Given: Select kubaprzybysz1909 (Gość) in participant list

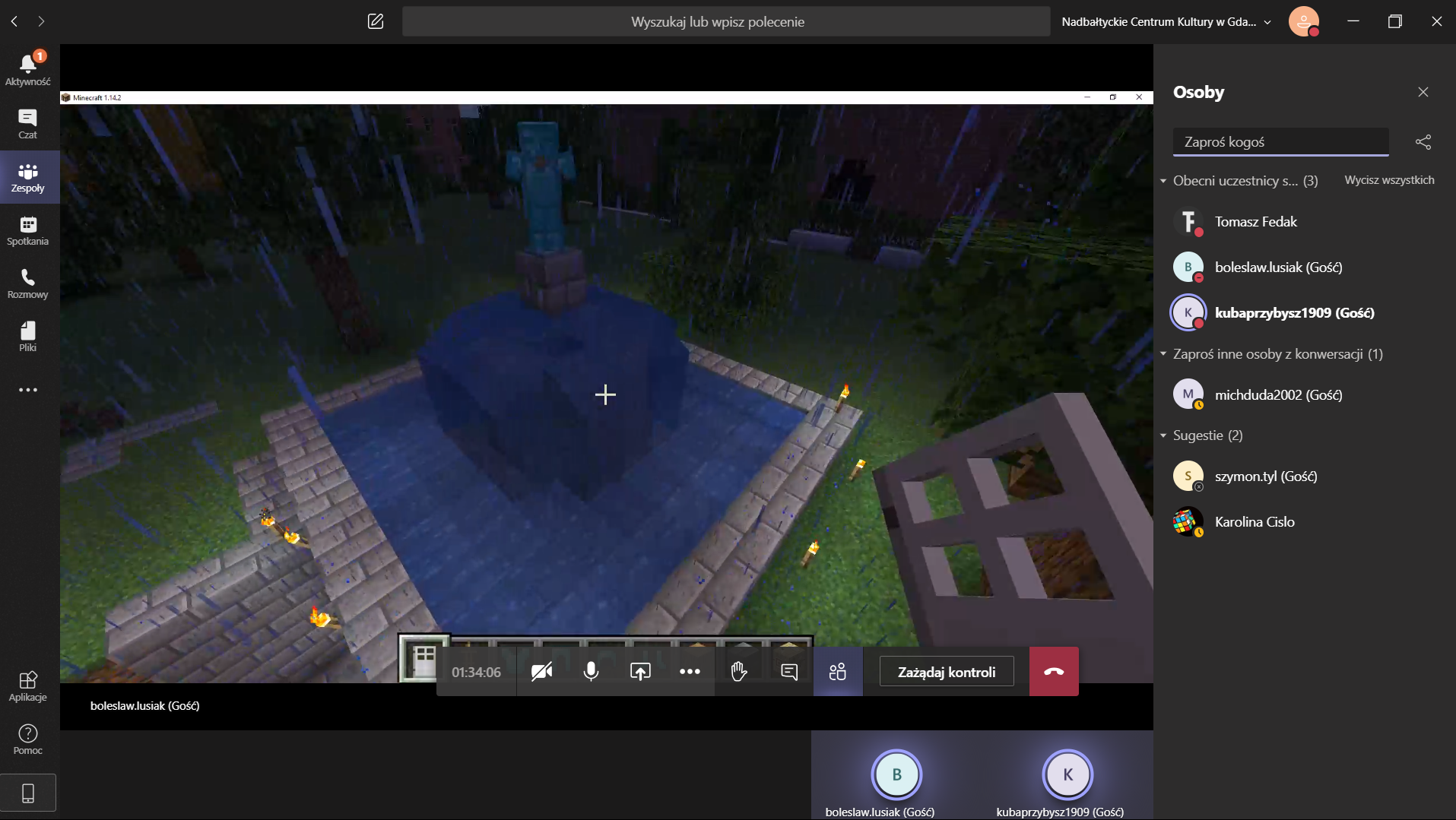Looking at the screenshot, I should pyautogui.click(x=1304, y=313).
